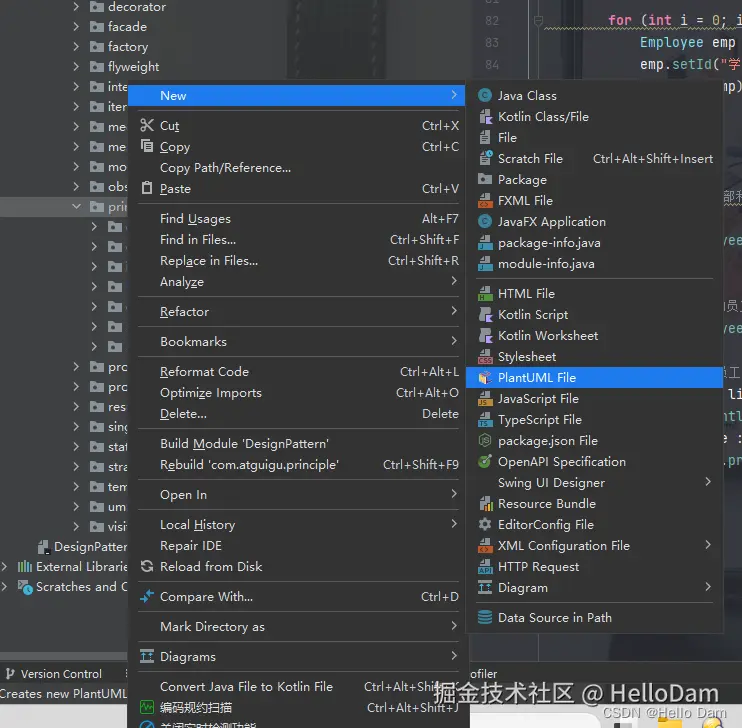The height and width of the screenshot is (728, 742).
Task: Expand the factory folder
Action: (76, 46)
